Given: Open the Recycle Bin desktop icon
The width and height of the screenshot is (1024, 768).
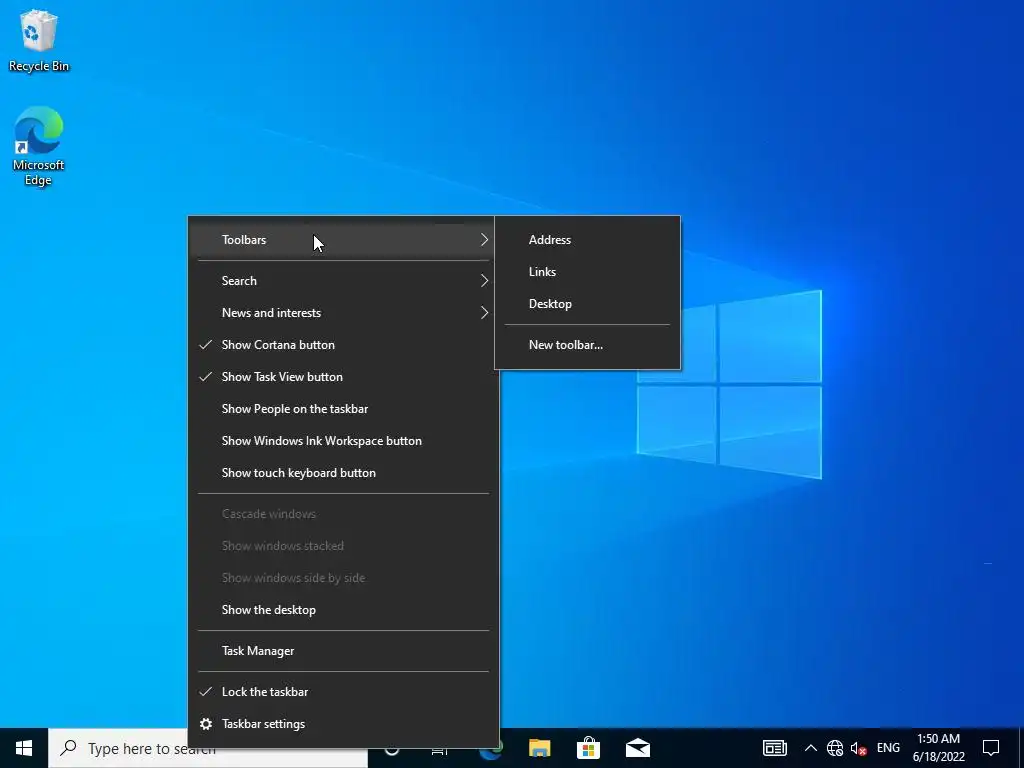Looking at the screenshot, I should point(39,40).
